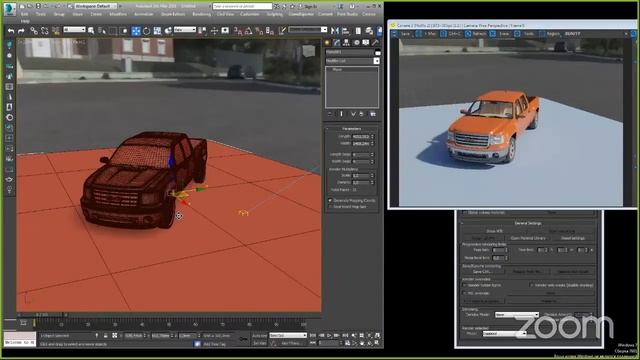Click Reset settings button in render setup

tap(573, 238)
